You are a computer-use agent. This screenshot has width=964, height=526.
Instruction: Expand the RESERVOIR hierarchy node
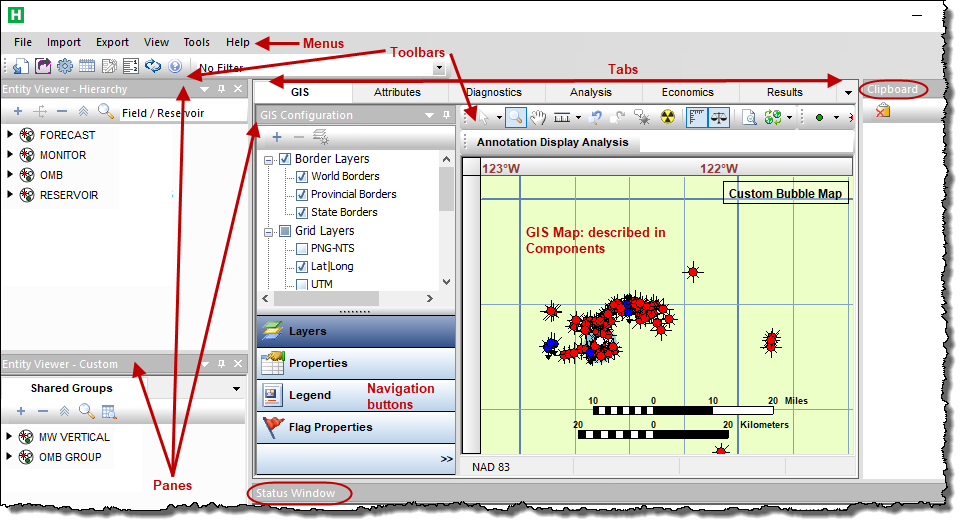(10, 194)
